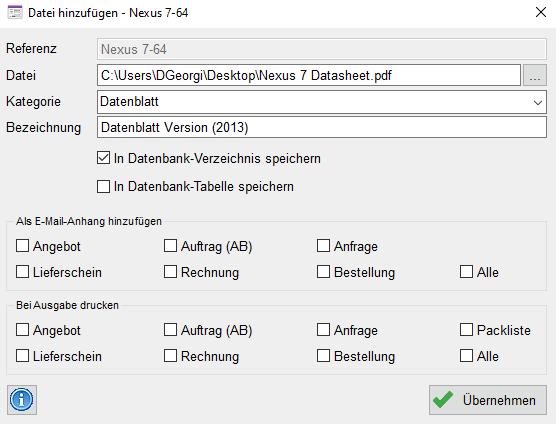
Task: Check Angebot under E-Mail-Anhang
Action: pyautogui.click(x=22, y=246)
